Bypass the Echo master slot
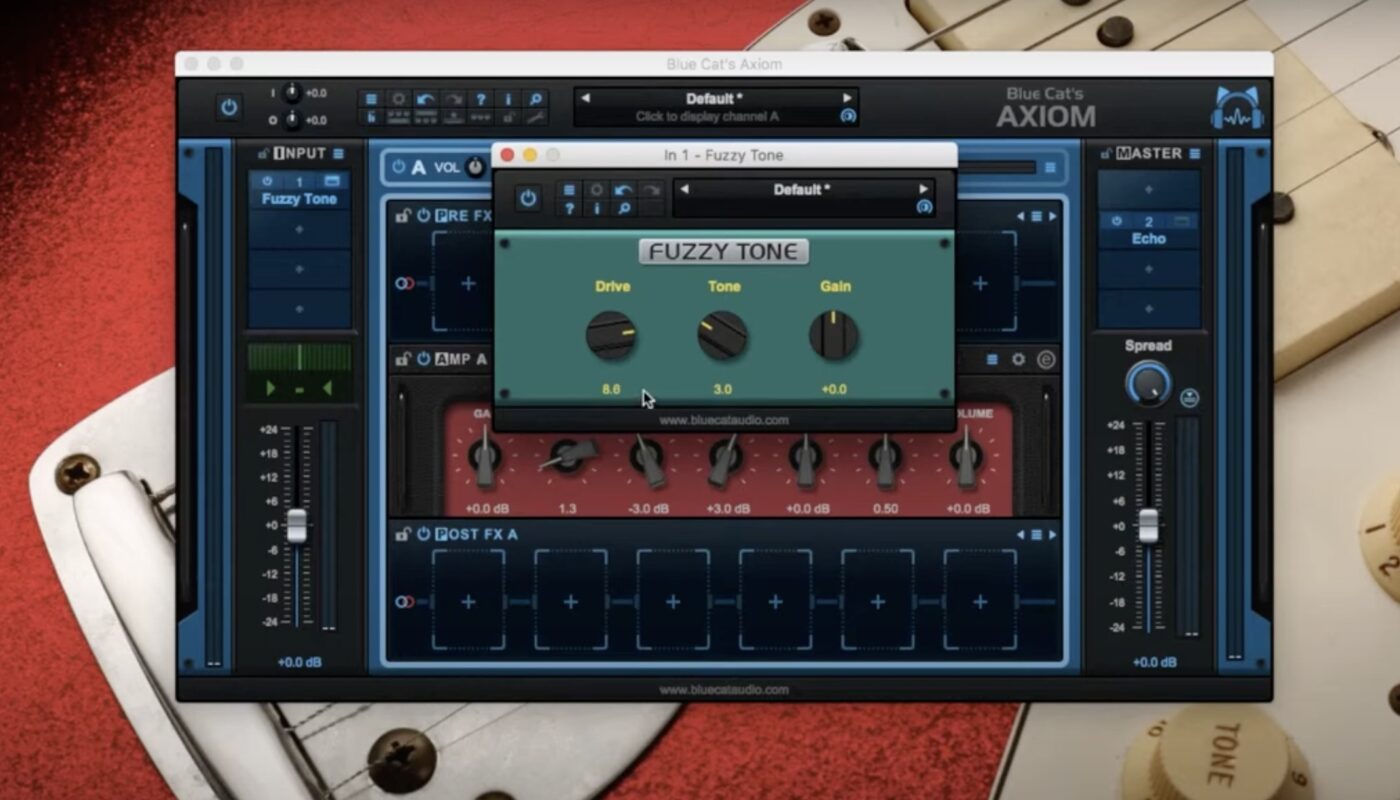Viewport: 1400px width, 800px height. [x=1116, y=221]
